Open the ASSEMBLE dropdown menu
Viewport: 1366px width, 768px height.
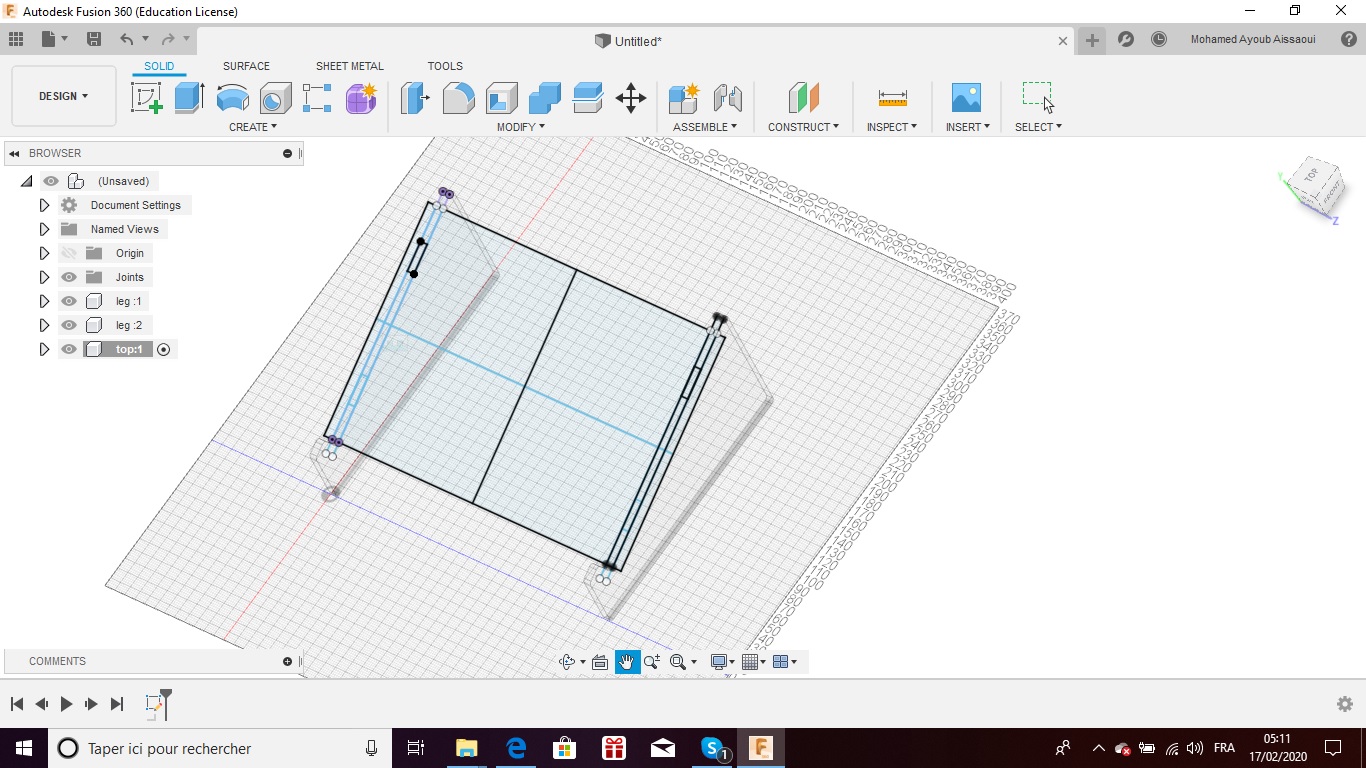click(705, 127)
